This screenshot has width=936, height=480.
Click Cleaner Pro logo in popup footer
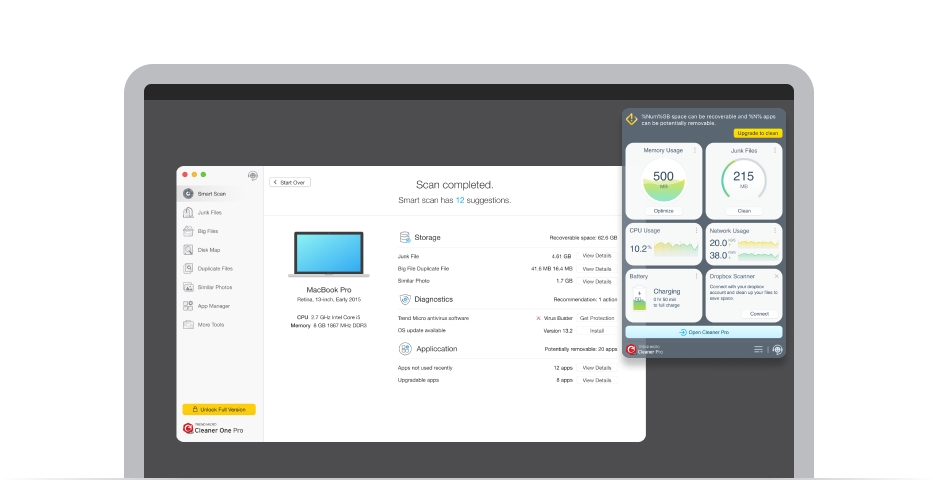[644, 349]
